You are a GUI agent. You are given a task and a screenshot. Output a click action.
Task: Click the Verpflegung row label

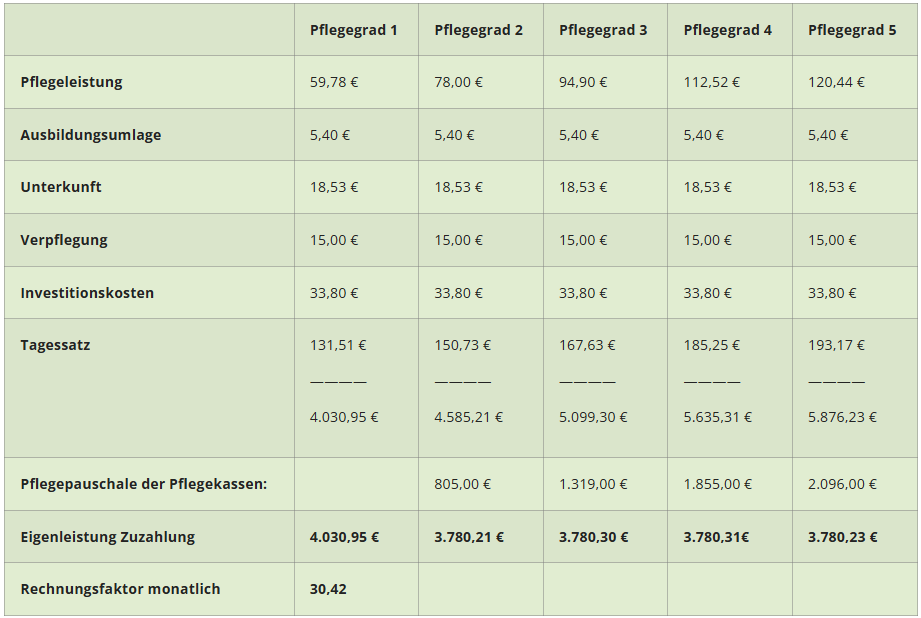coord(64,240)
